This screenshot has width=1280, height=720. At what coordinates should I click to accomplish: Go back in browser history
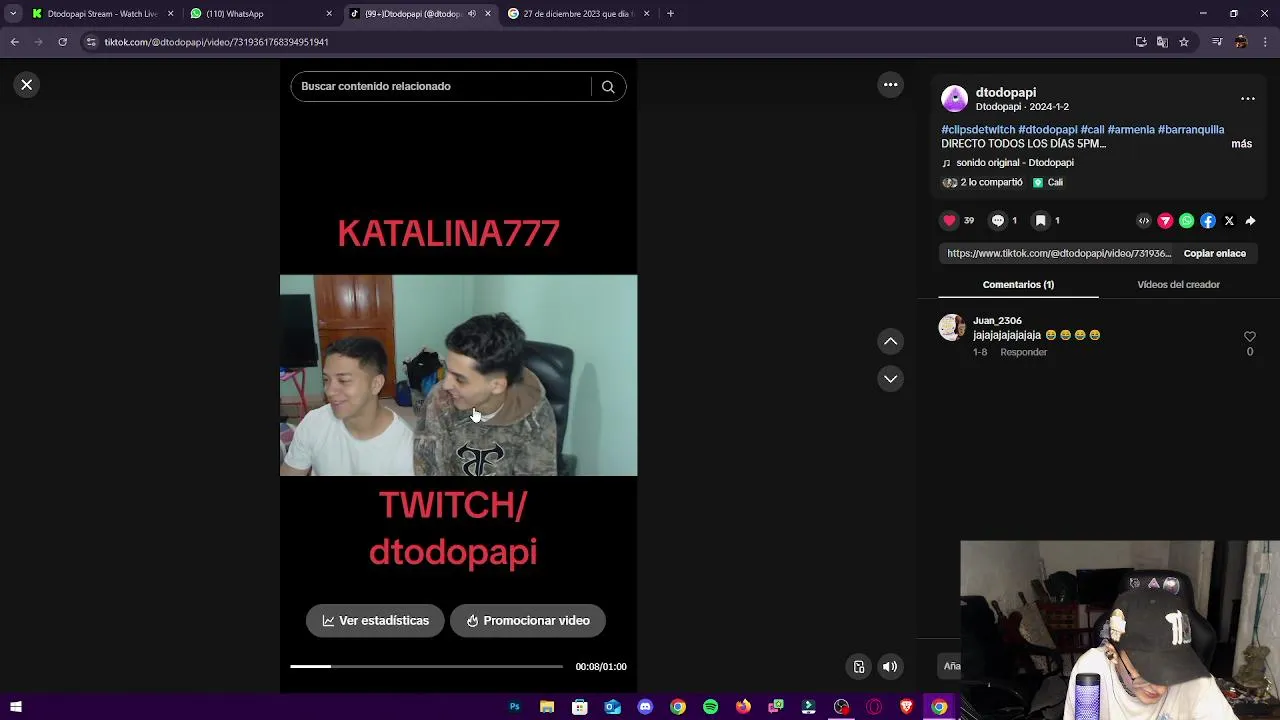14,42
